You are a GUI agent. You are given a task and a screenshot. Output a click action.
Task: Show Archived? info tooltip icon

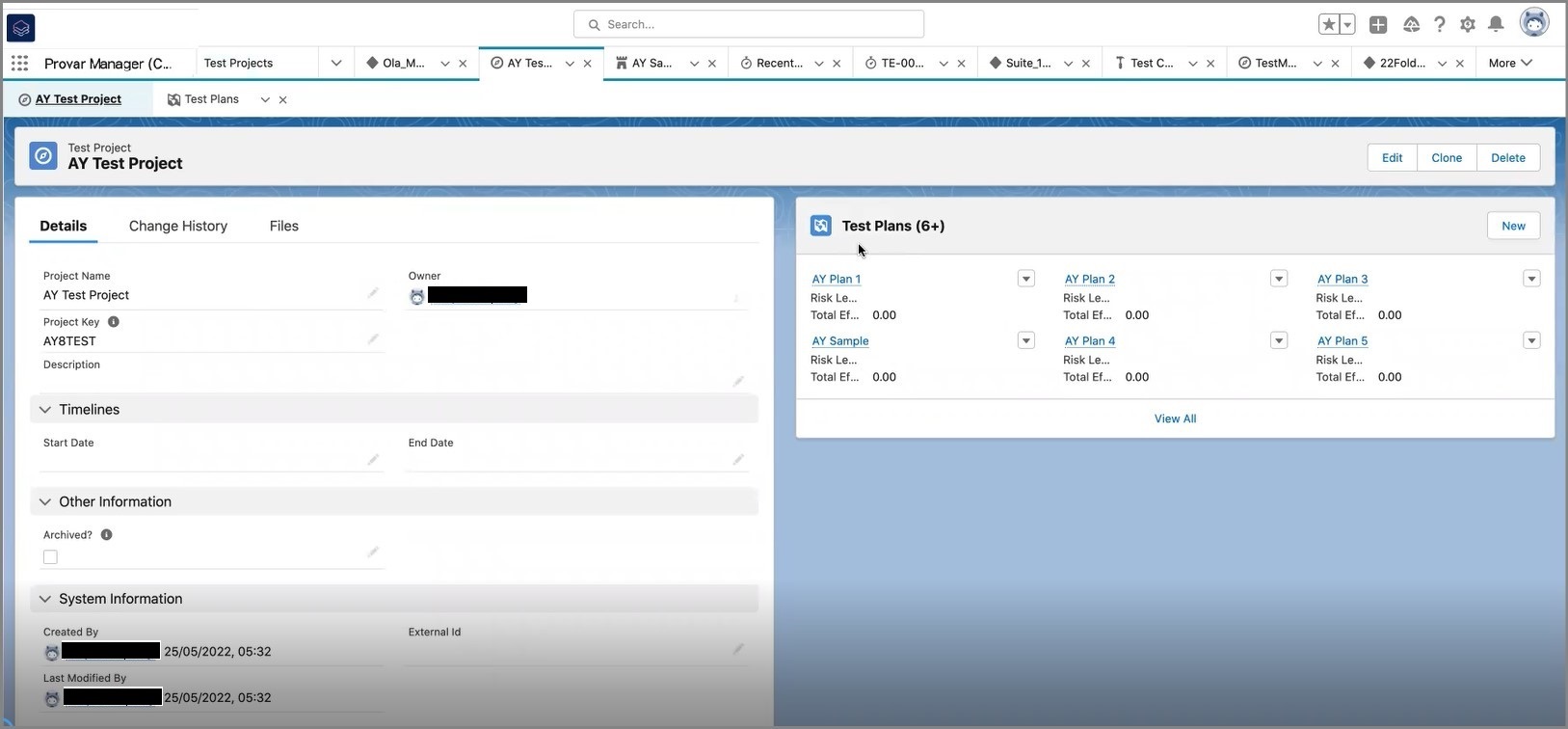(x=106, y=535)
